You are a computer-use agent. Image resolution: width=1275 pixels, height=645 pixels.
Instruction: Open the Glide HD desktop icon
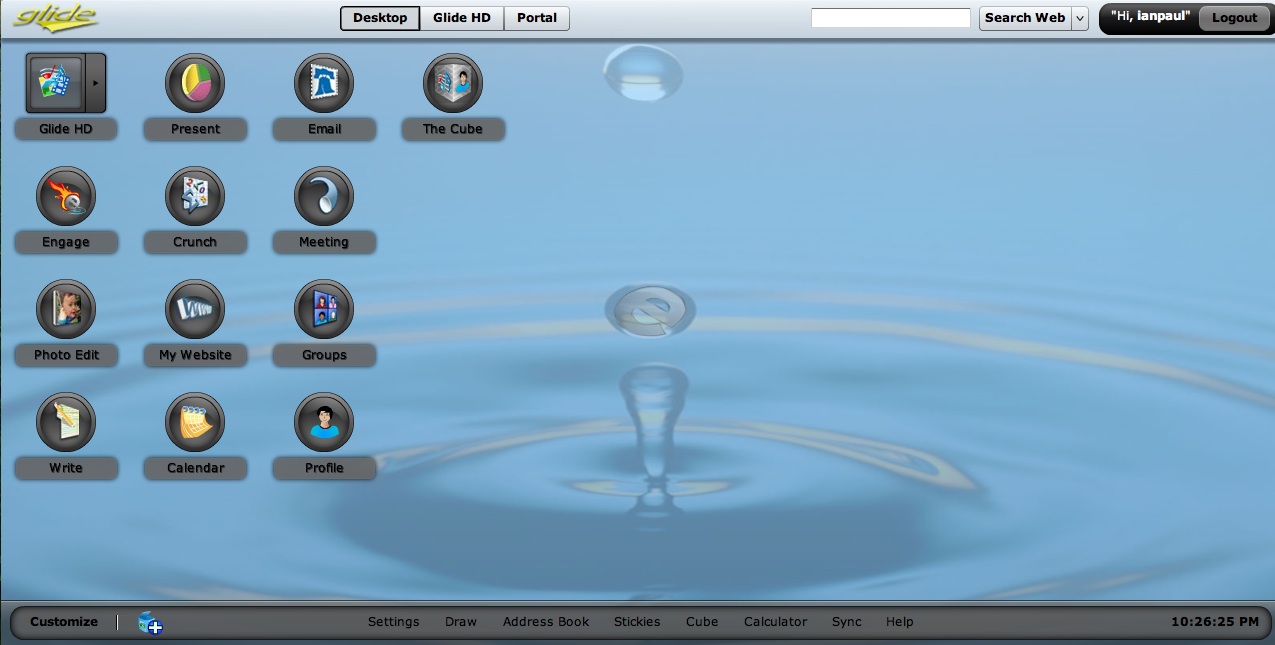[x=55, y=83]
